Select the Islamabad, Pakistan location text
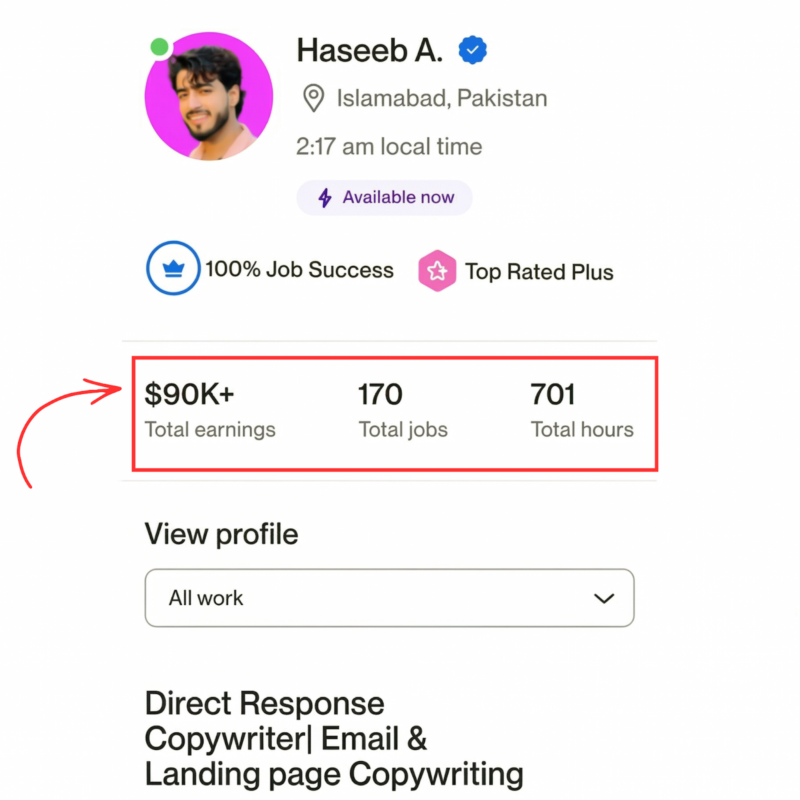Screen dimensions: 800x800 442,98
